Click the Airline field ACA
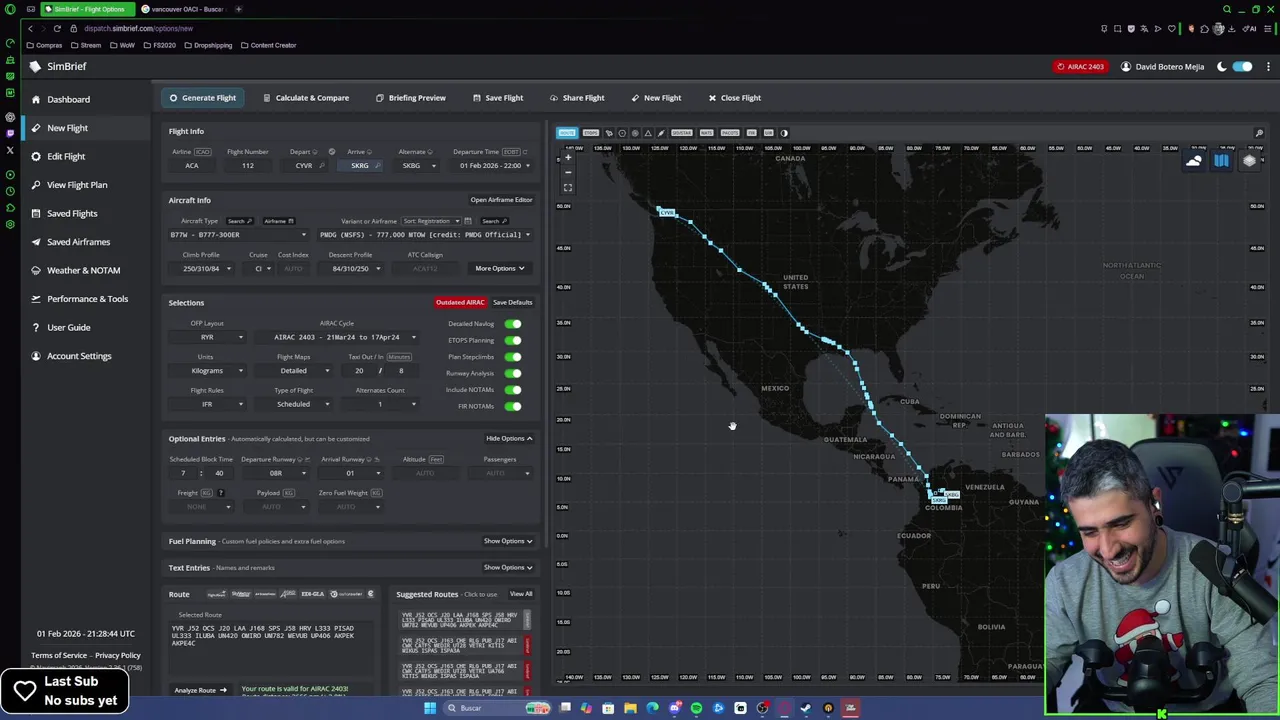Image resolution: width=1280 pixels, height=720 pixels. pos(192,166)
